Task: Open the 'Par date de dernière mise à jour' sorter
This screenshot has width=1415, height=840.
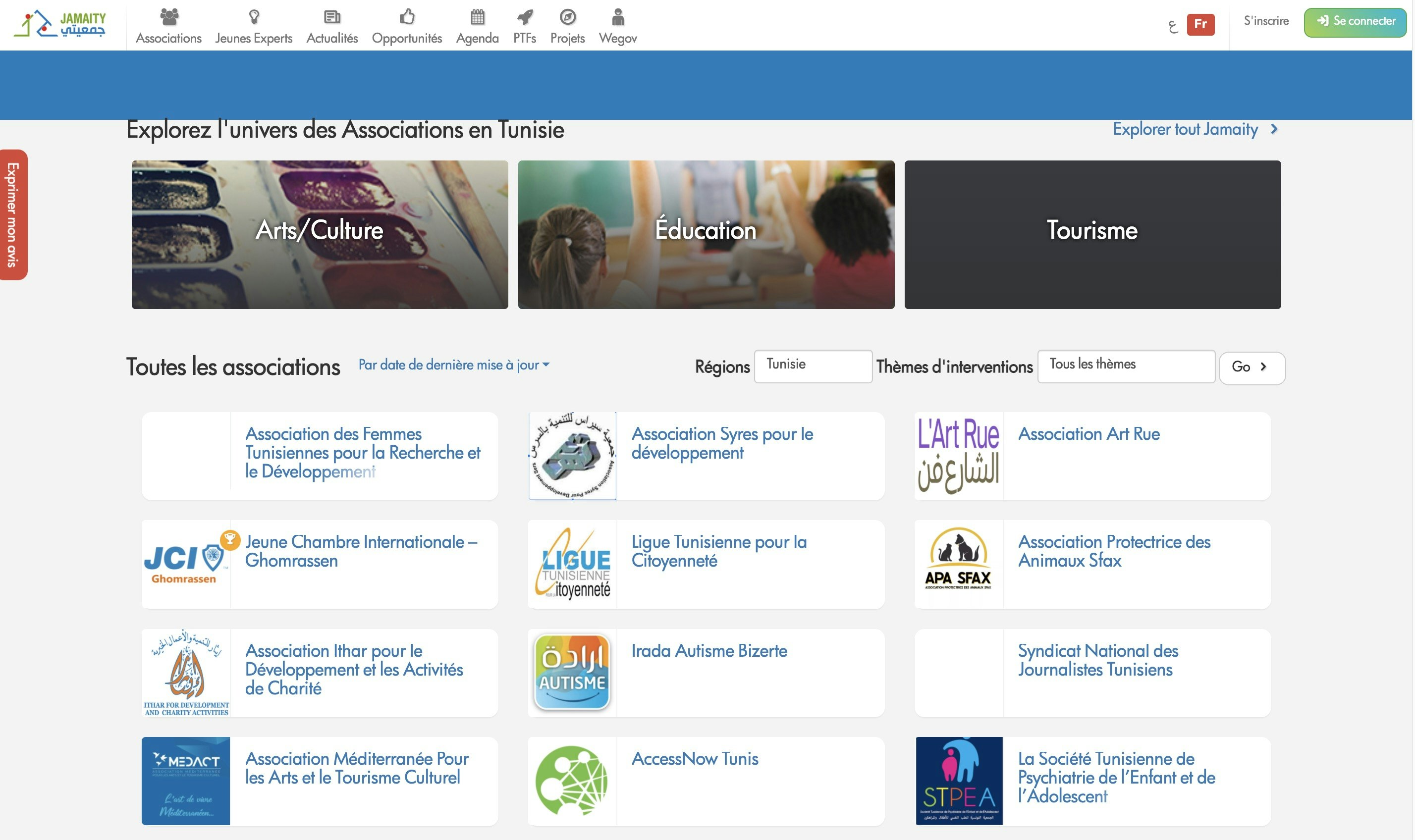Action: point(453,365)
